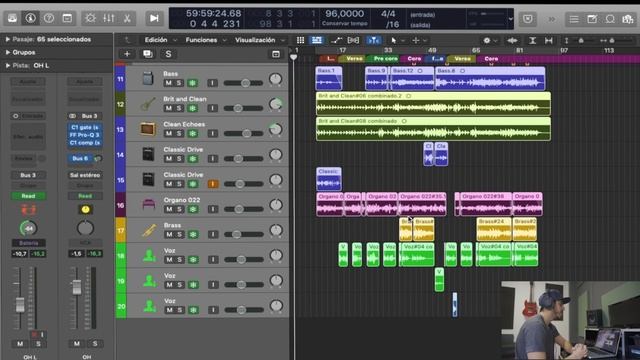
Task: Click the green Read automation button on OH L
Action: (x=28, y=196)
